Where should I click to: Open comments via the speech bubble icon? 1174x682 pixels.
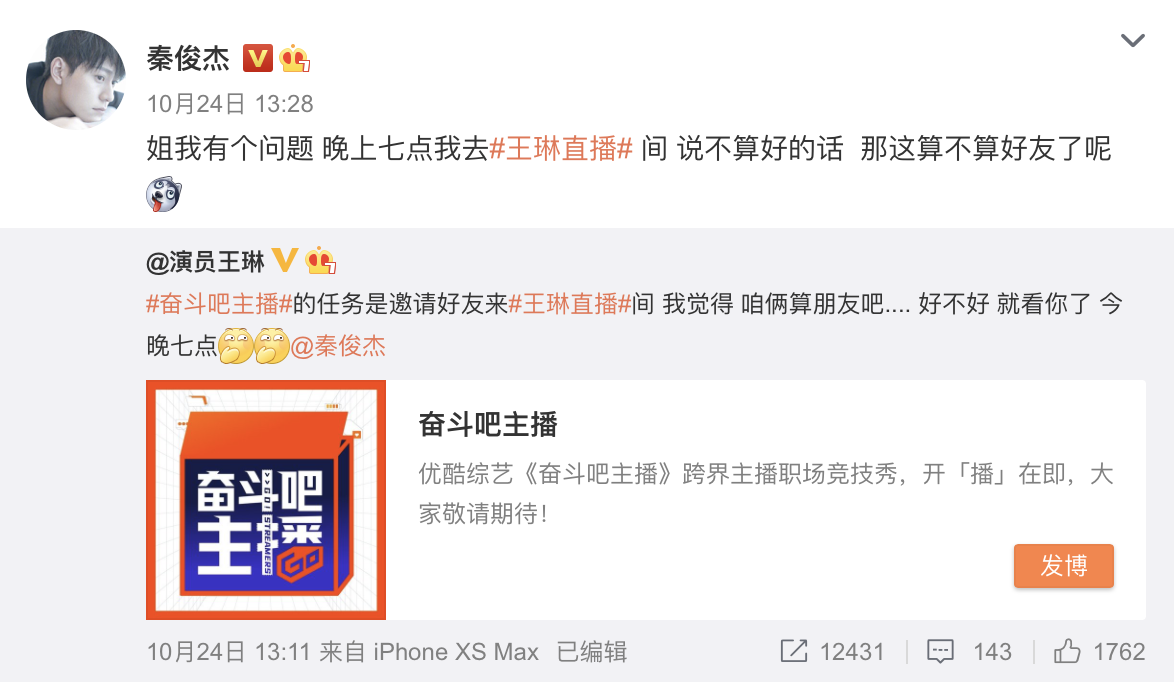point(940,651)
